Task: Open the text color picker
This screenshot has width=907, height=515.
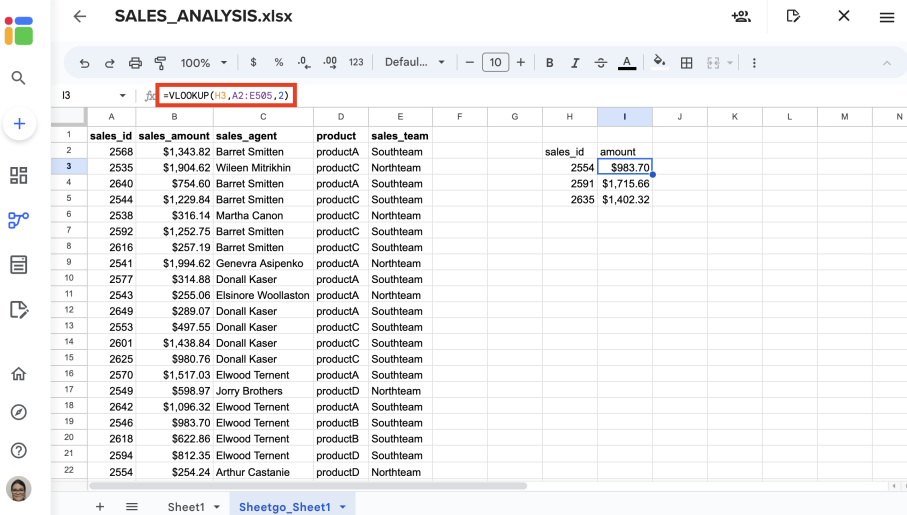Action: (x=627, y=63)
